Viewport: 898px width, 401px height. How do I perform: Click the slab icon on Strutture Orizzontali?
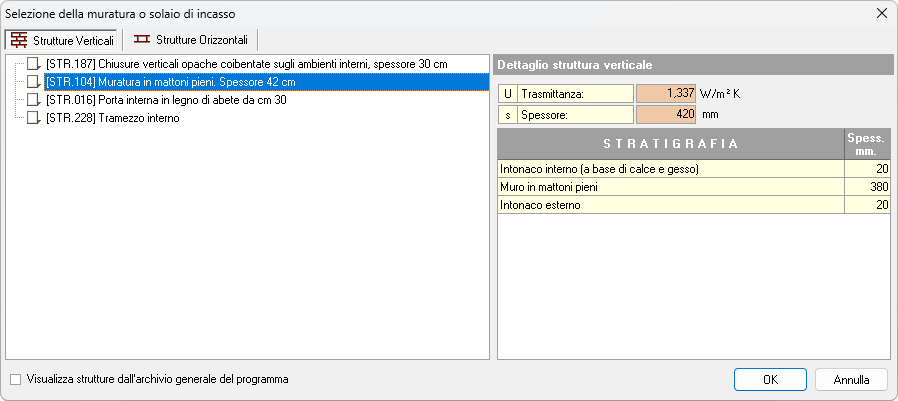pyautogui.click(x=141, y=39)
